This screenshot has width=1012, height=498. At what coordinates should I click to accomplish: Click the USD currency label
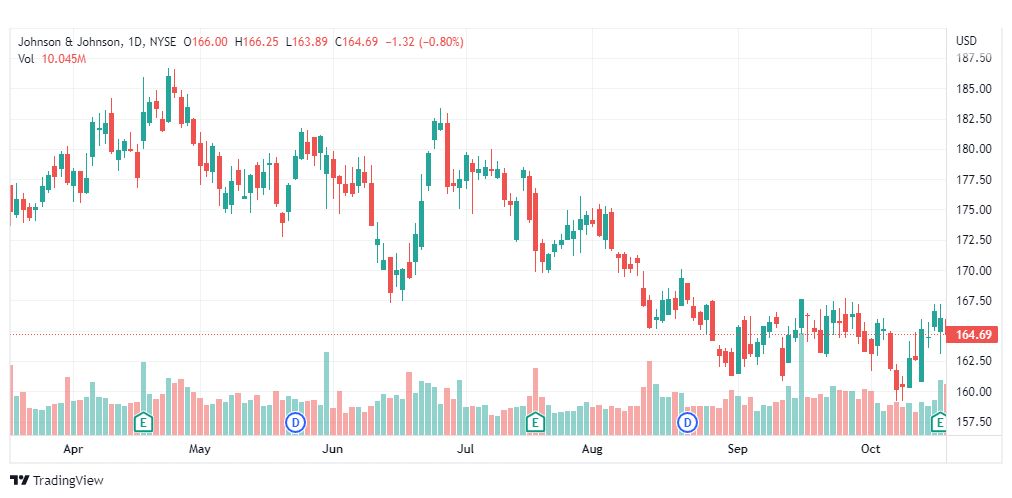pos(966,41)
